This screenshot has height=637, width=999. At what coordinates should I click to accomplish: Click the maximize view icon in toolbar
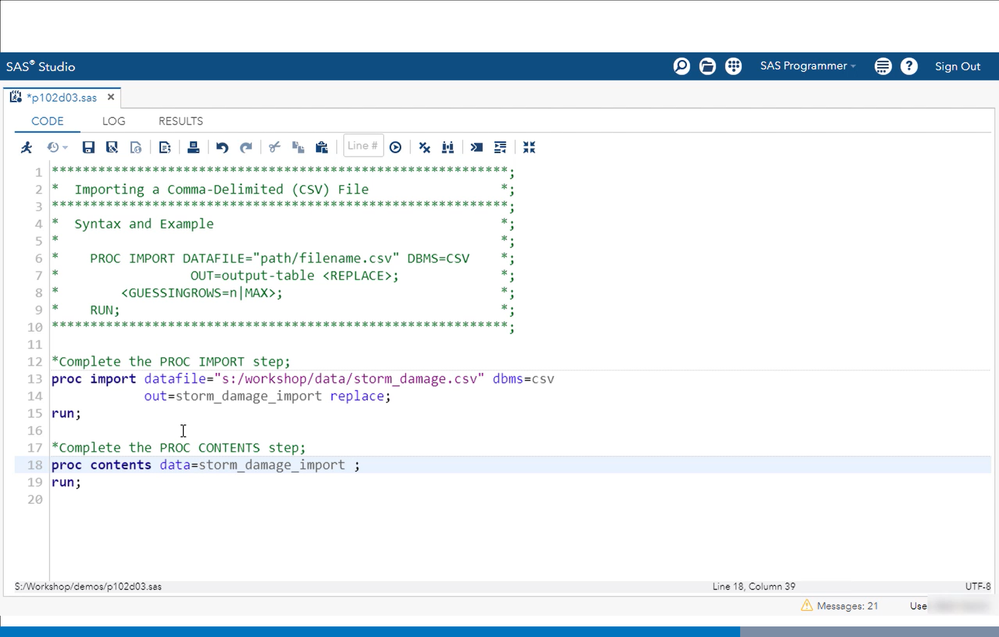pyautogui.click(x=529, y=147)
